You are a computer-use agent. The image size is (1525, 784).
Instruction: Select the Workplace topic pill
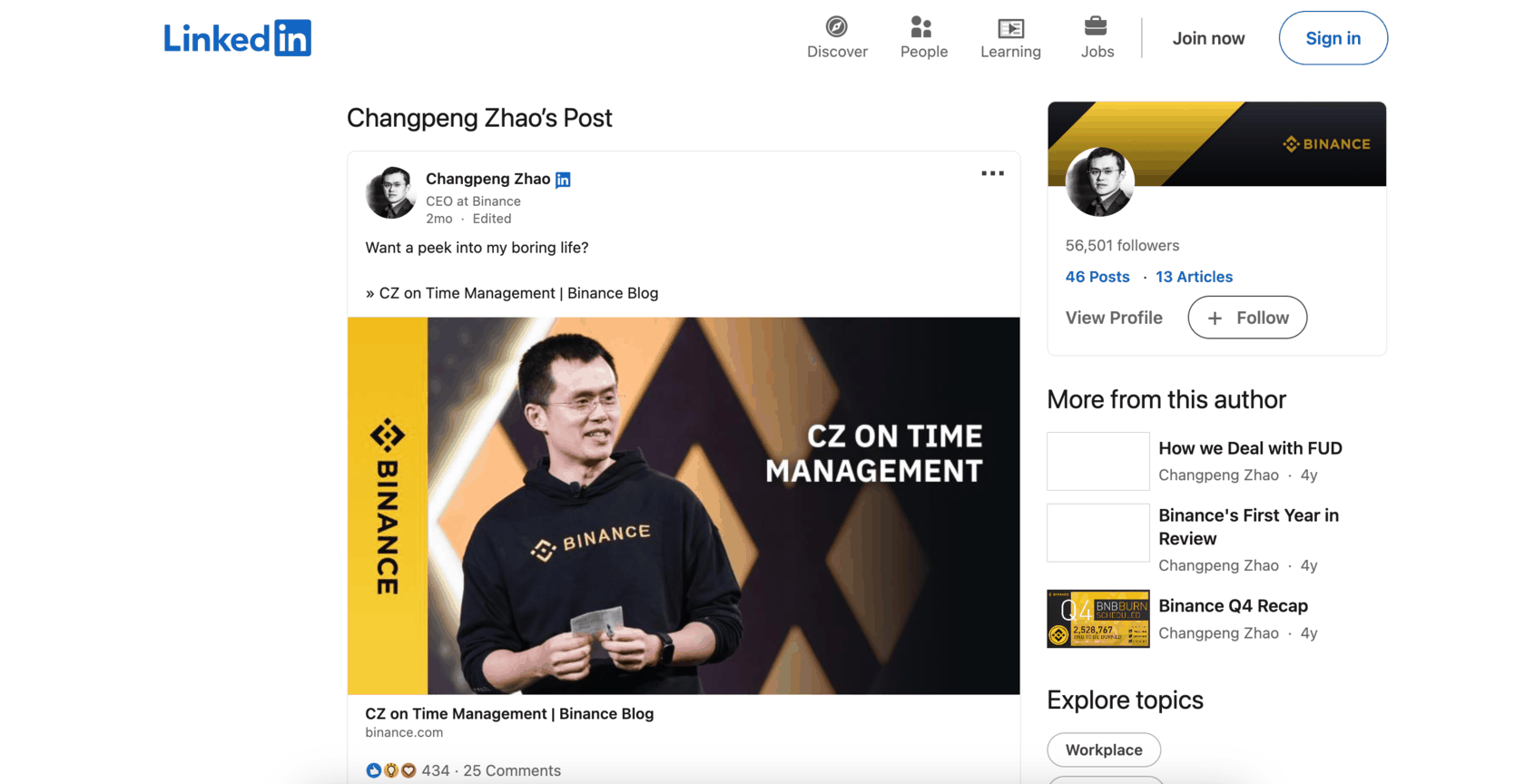pos(1104,750)
